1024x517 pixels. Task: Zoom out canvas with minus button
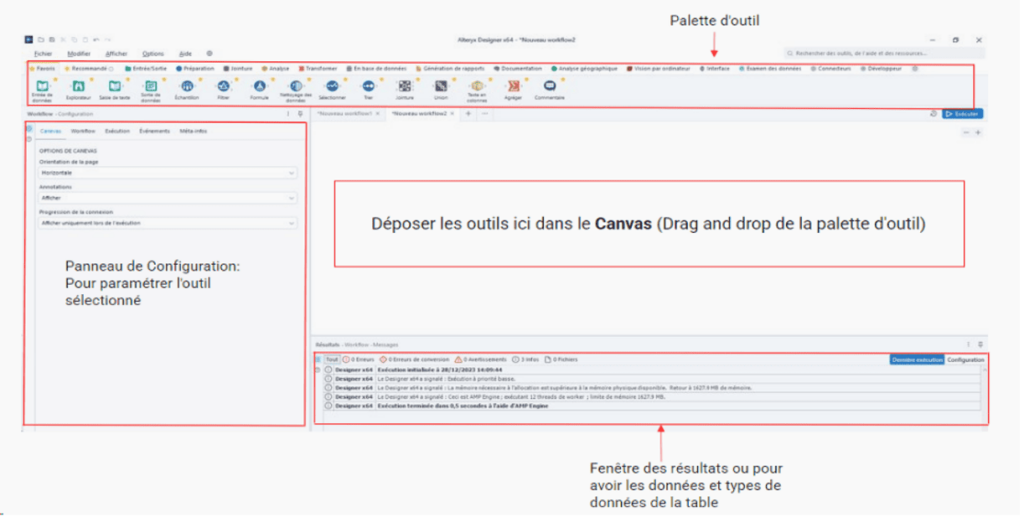click(x=966, y=133)
